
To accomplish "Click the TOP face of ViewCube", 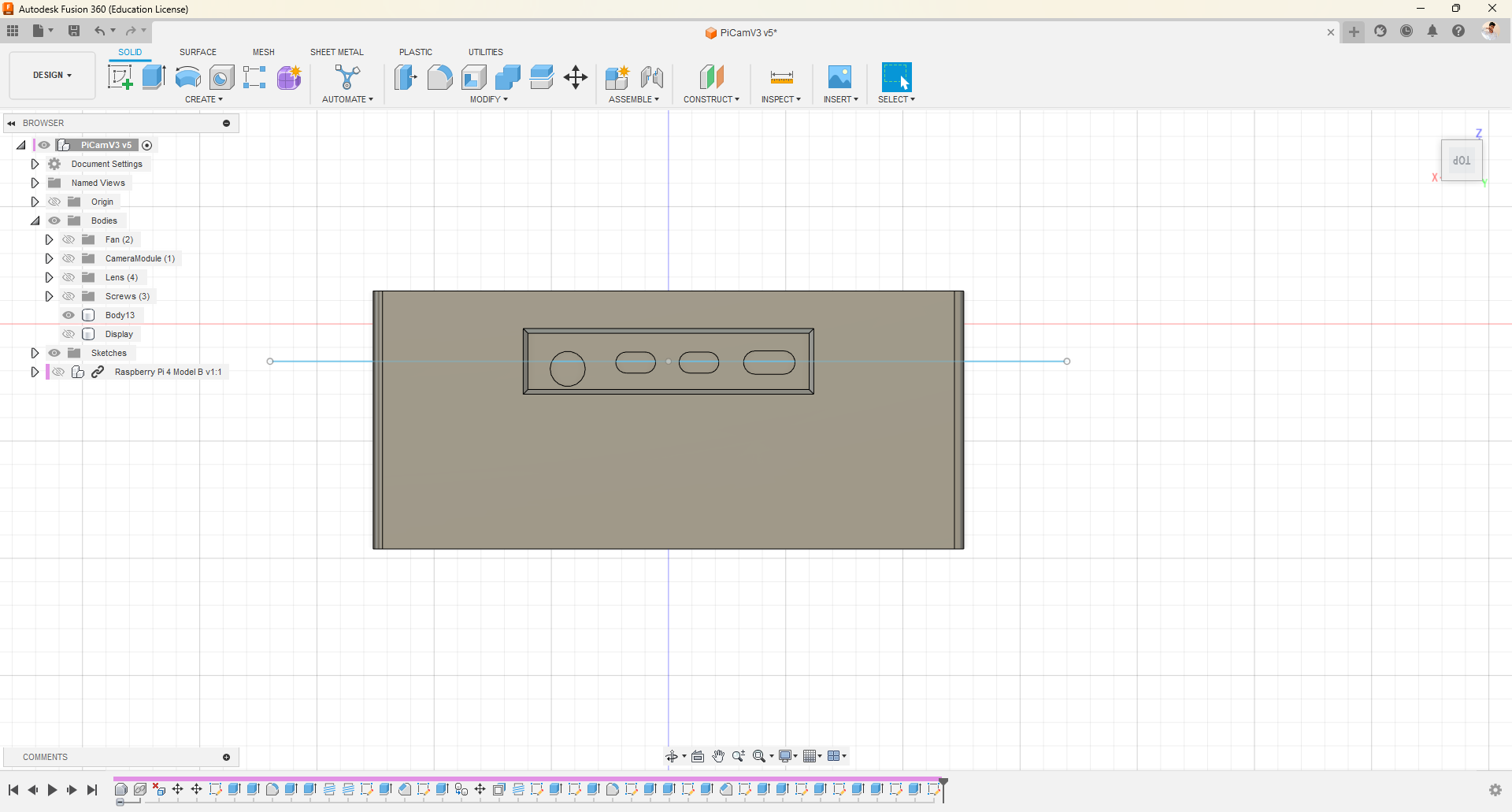I will click(x=1462, y=161).
